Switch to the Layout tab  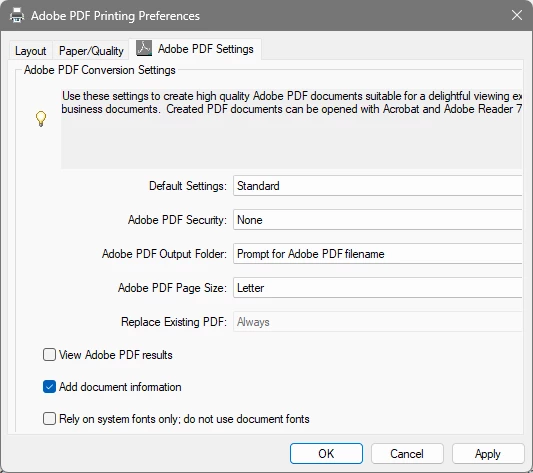click(31, 51)
